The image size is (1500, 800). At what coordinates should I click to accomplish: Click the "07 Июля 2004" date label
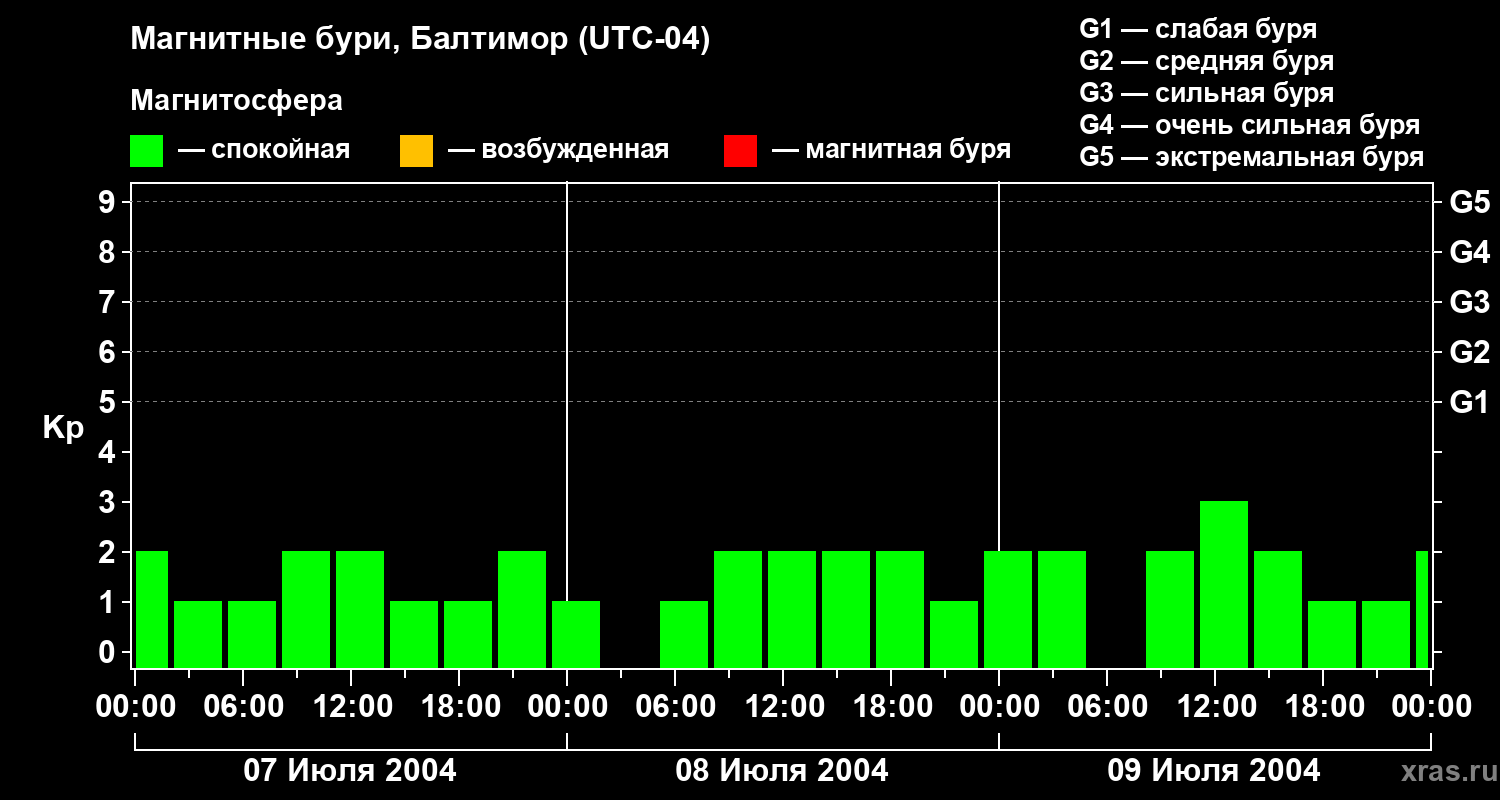tap(350, 770)
